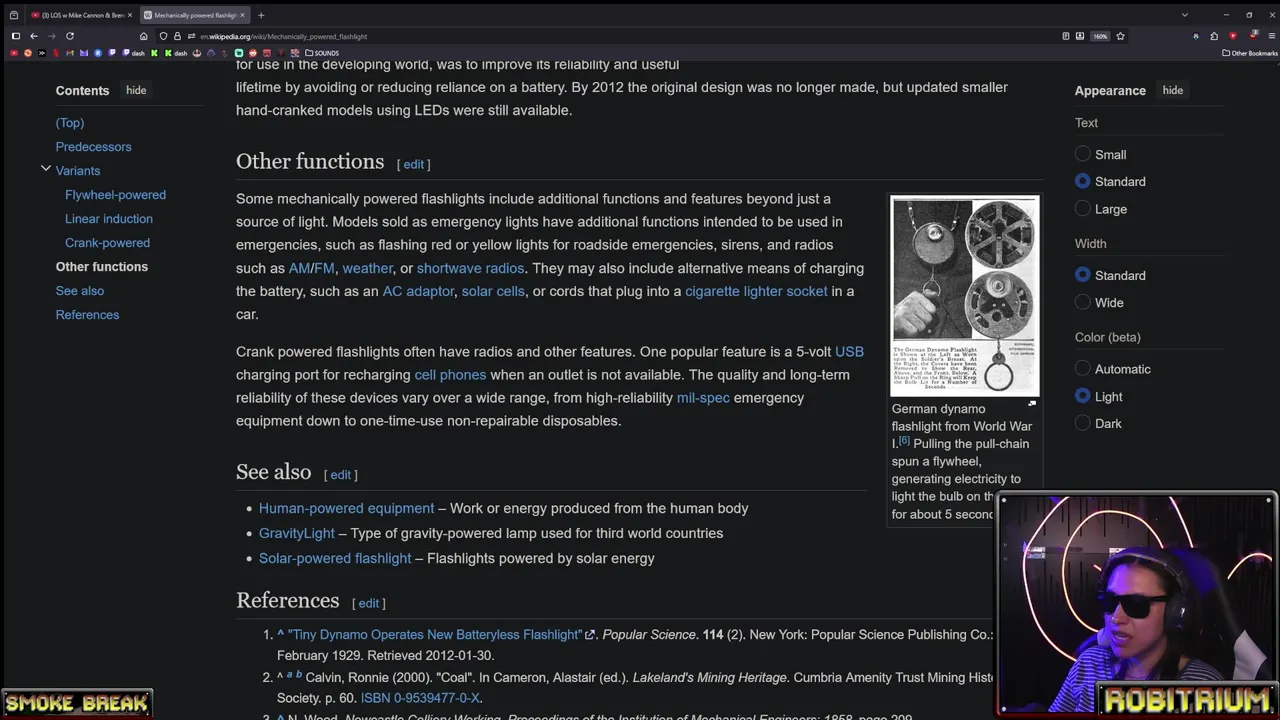Image resolution: width=1280 pixels, height=720 pixels.
Task: Open the USB link
Action: [849, 351]
